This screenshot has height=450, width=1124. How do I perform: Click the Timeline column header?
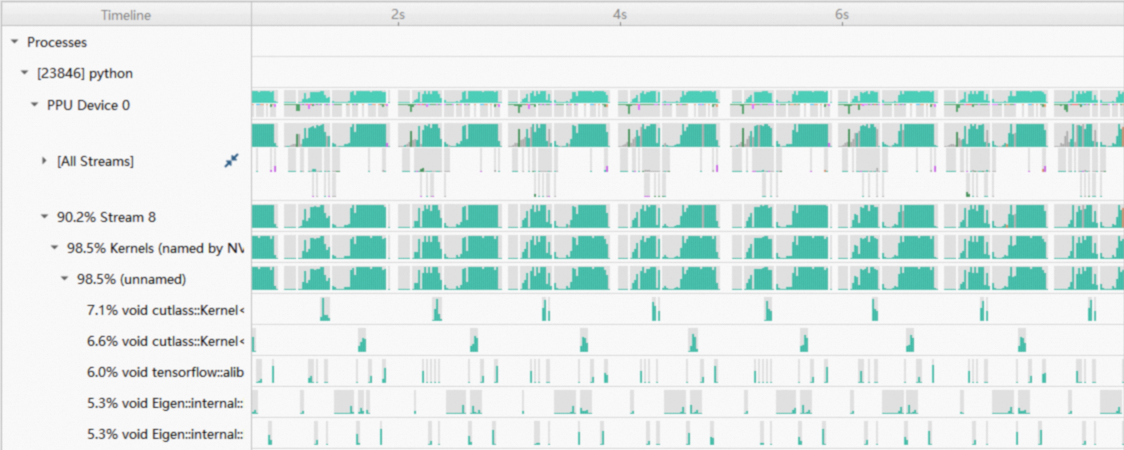(126, 14)
